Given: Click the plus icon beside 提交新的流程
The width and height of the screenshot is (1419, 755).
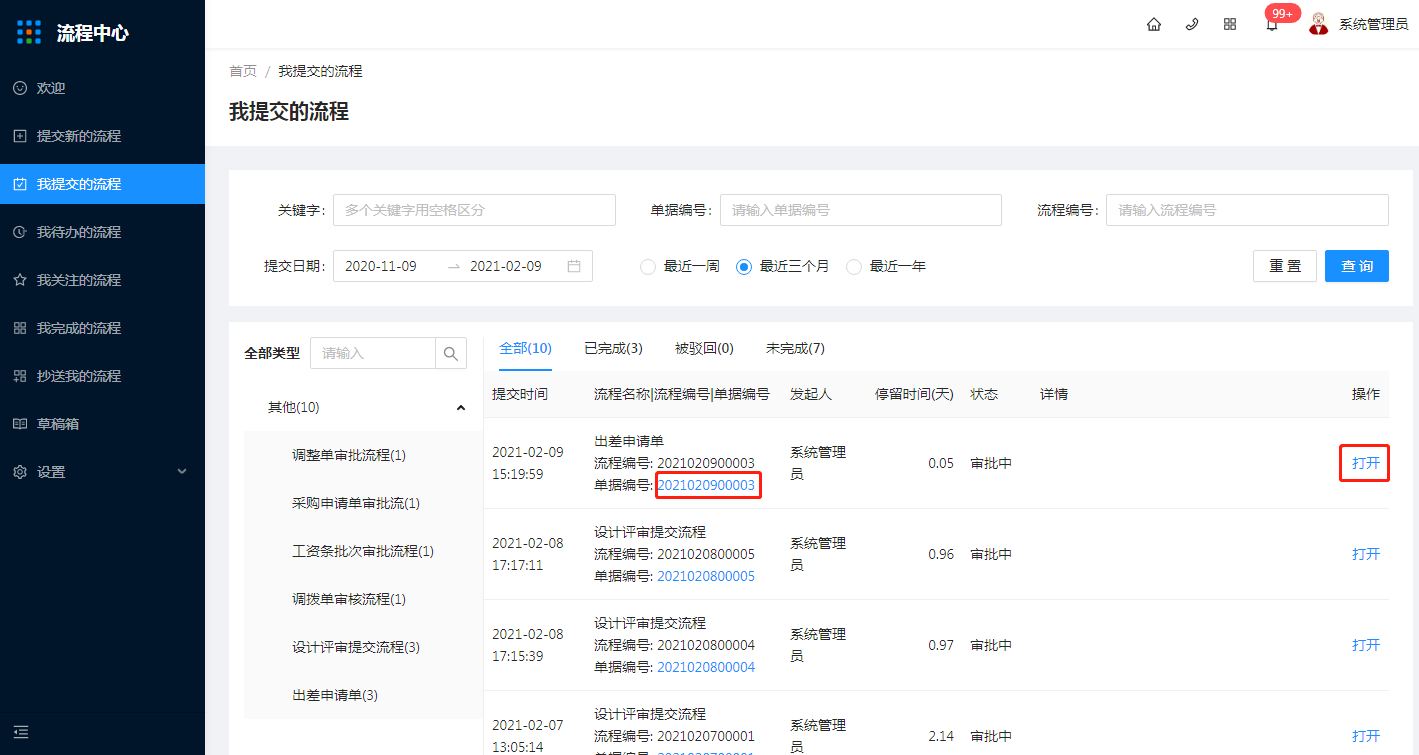Looking at the screenshot, I should coord(20,136).
